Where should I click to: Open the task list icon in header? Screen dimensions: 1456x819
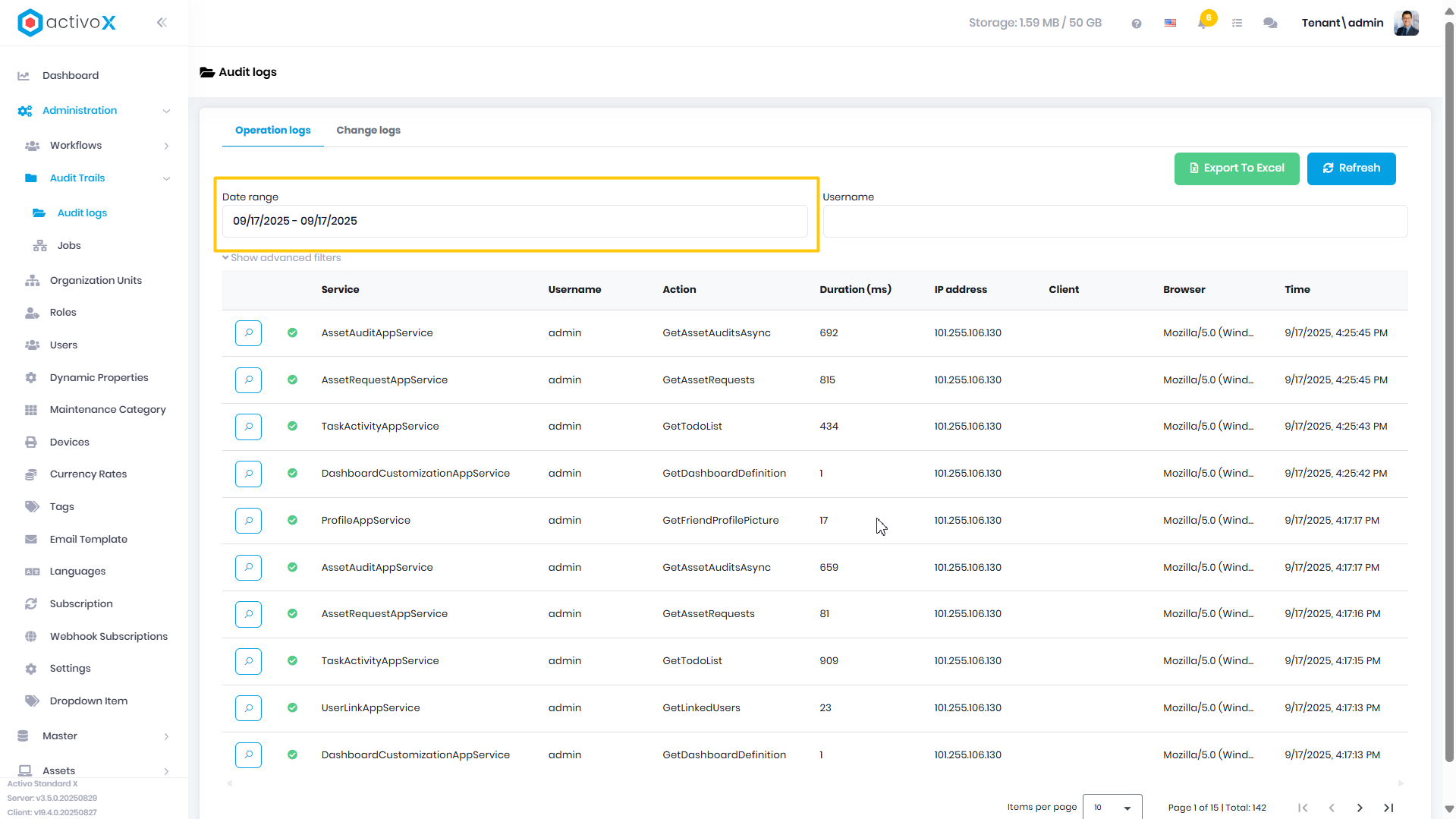(1237, 24)
